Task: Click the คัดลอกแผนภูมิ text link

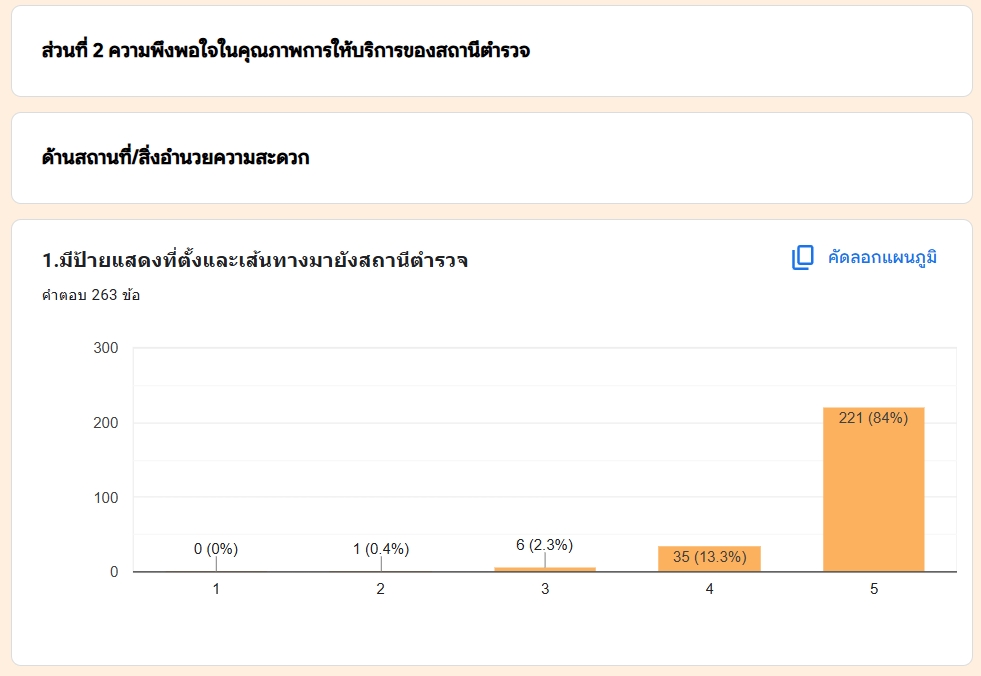Action: point(882,258)
